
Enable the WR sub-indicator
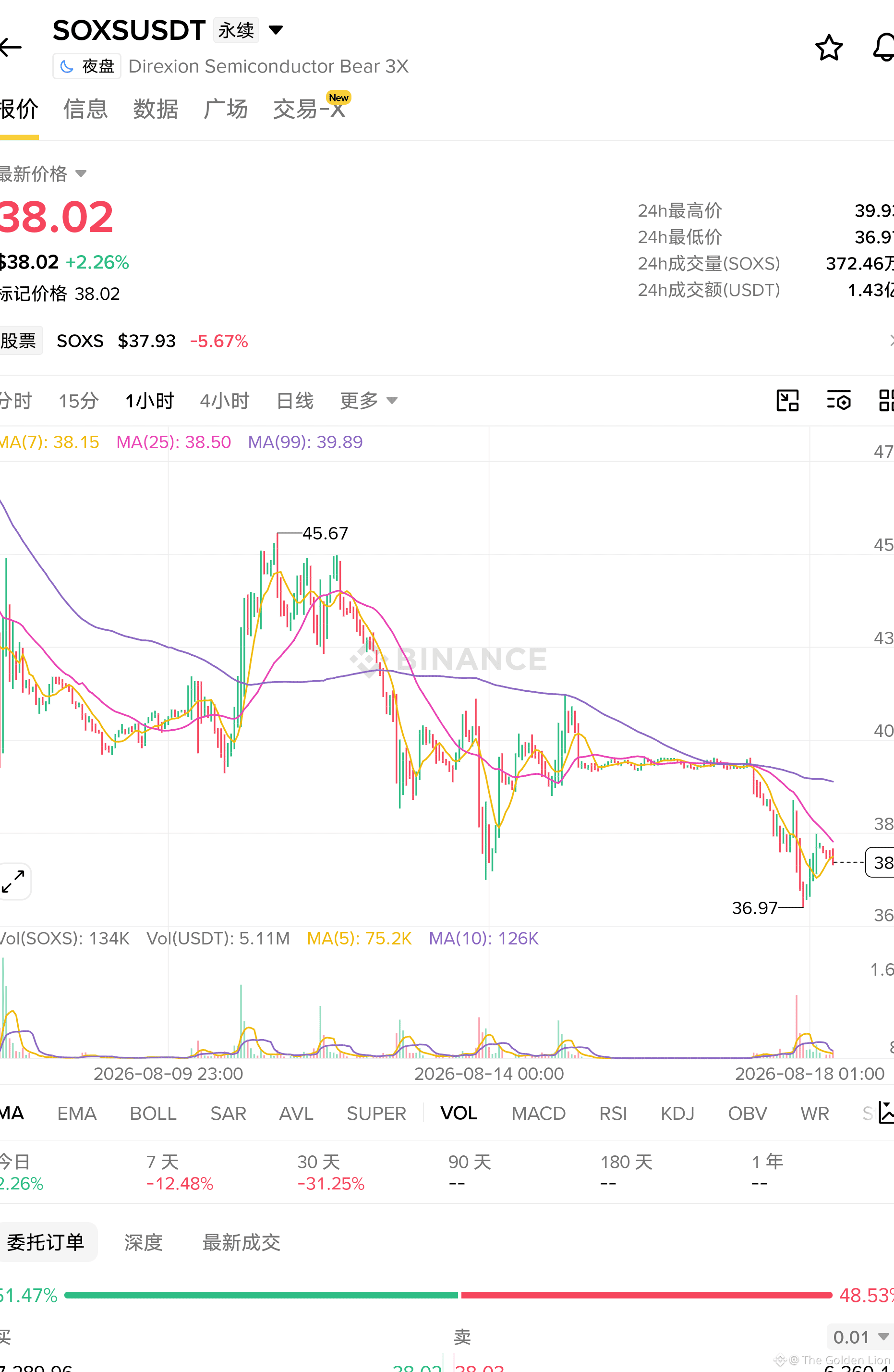pos(814,1113)
